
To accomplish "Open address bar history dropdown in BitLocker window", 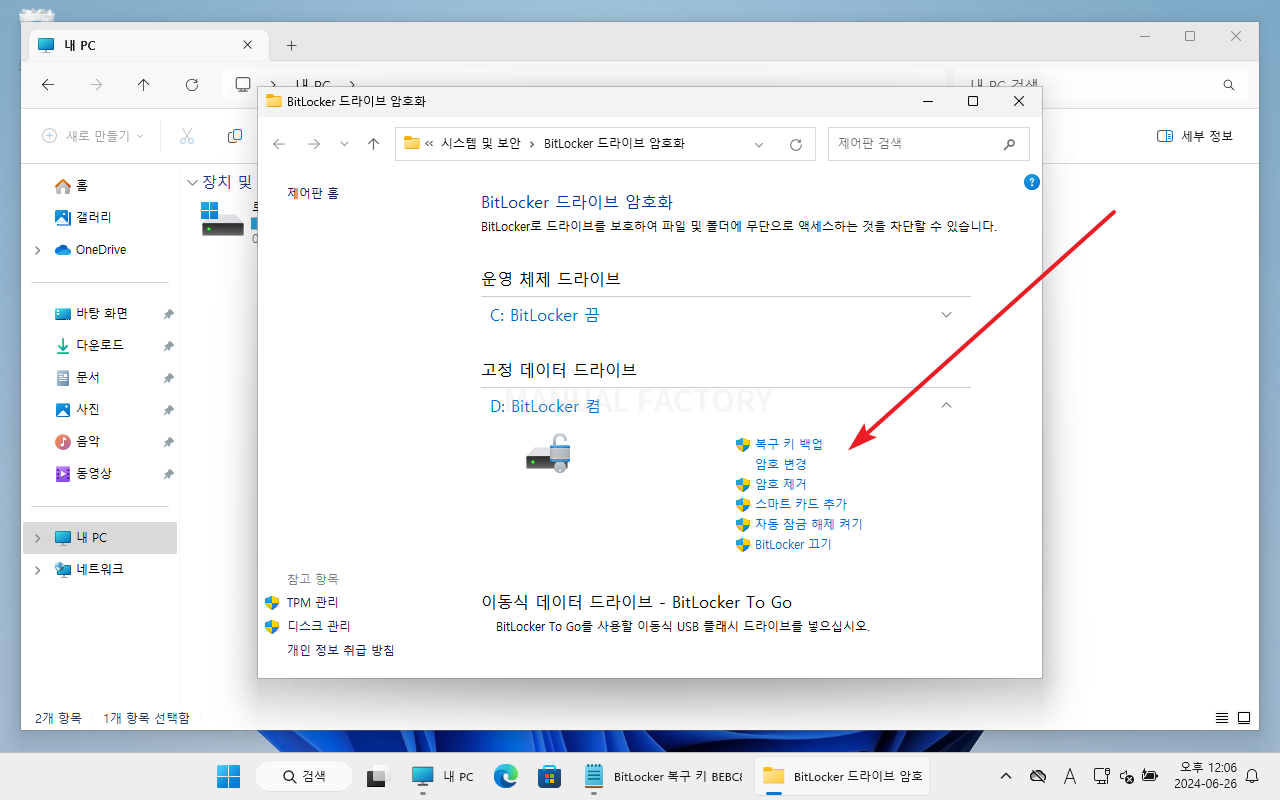I will tap(760, 144).
